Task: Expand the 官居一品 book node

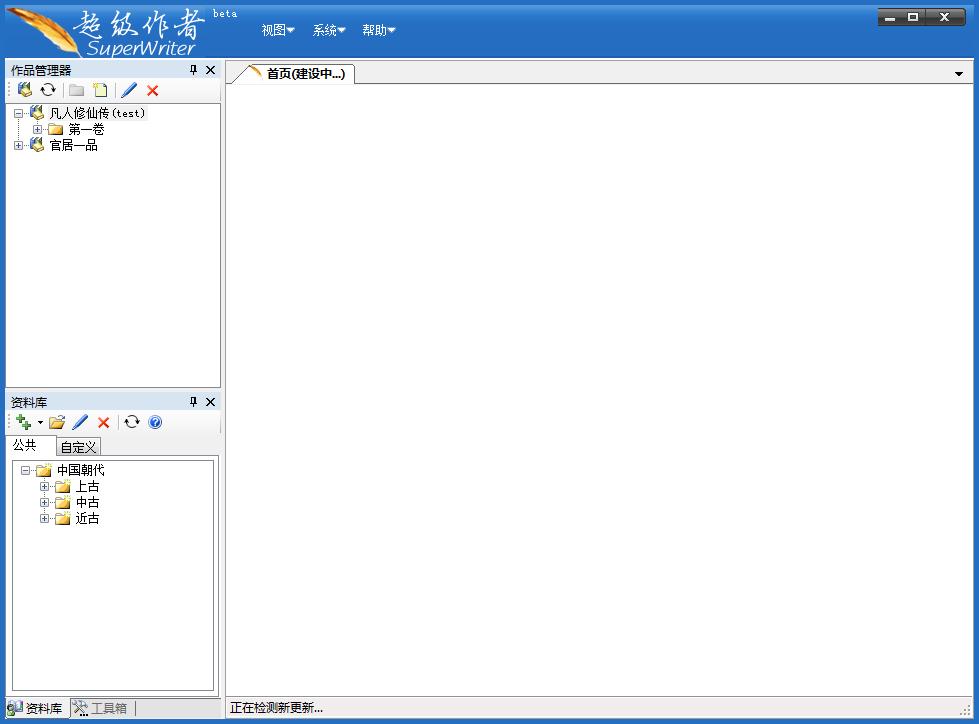Action: coord(19,145)
